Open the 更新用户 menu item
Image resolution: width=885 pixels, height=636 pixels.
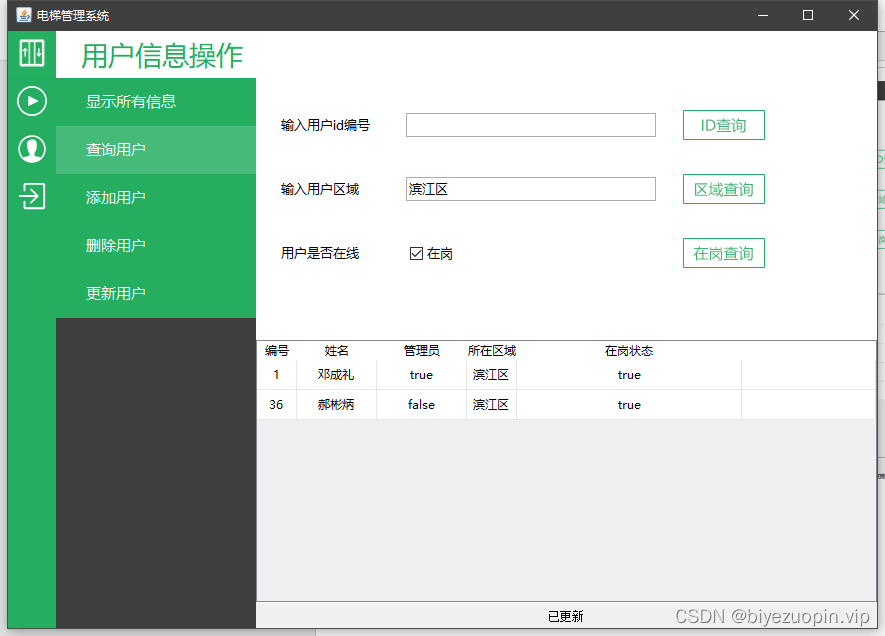click(155, 293)
